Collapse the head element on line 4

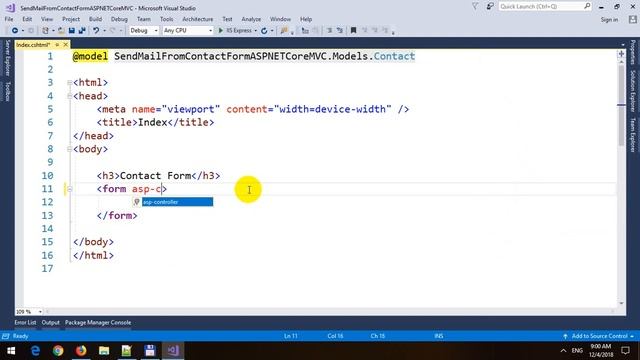point(69,96)
